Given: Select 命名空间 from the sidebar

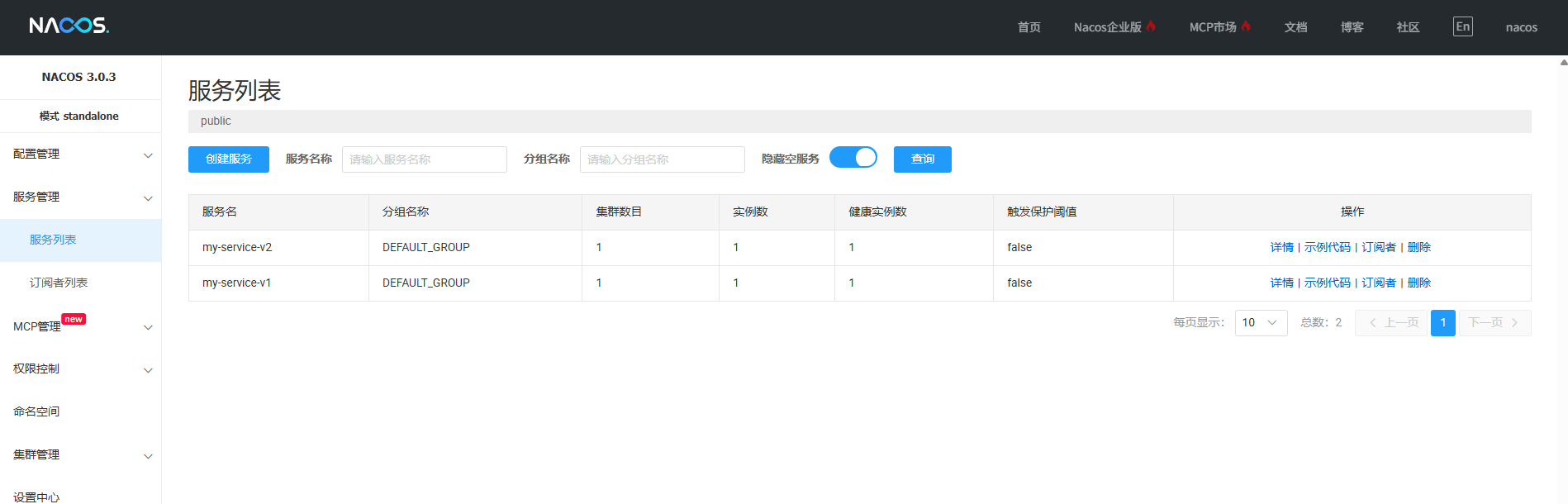Looking at the screenshot, I should click(x=36, y=411).
